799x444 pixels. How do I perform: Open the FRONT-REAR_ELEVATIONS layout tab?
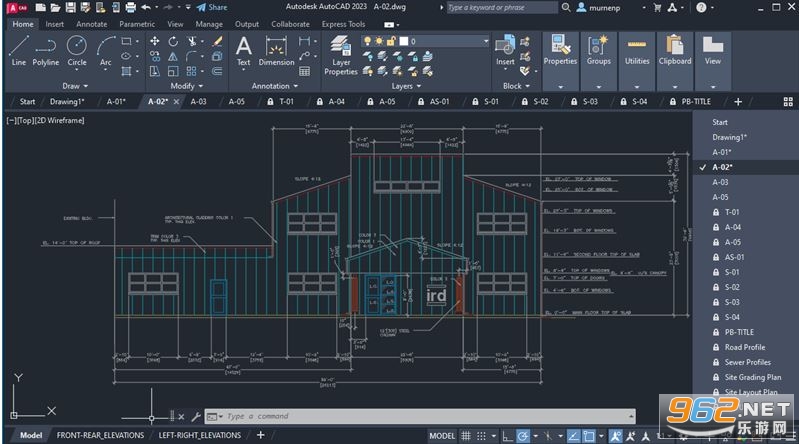click(100, 435)
